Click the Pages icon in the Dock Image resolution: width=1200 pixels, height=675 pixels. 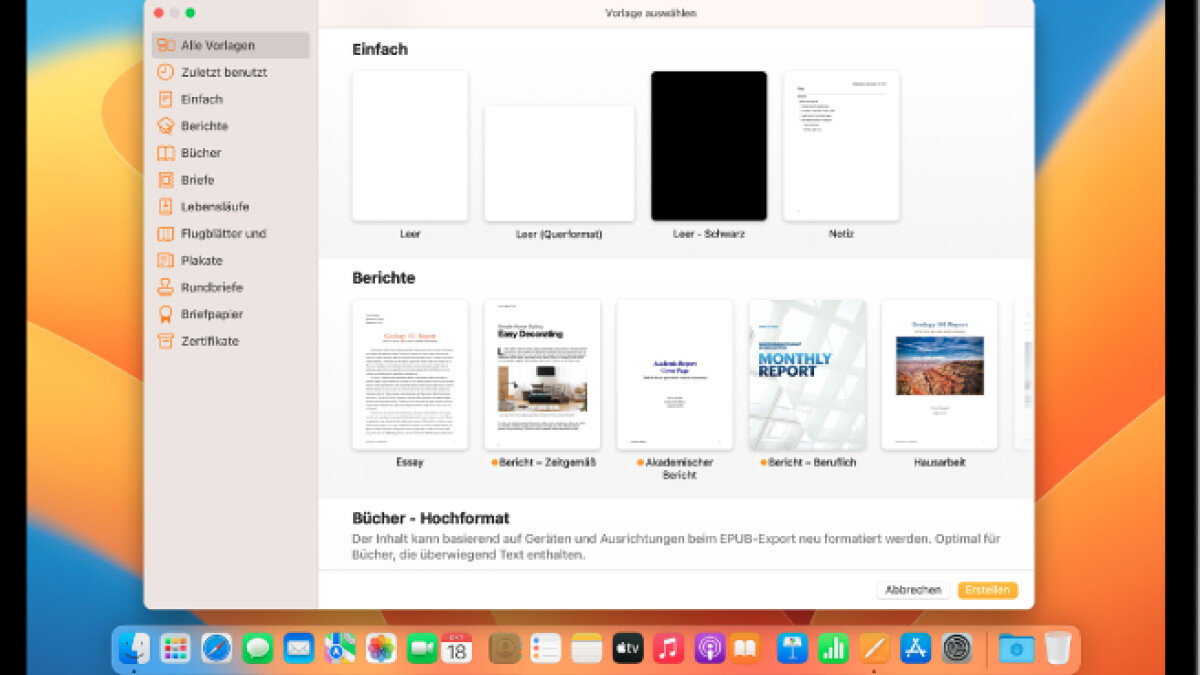click(875, 648)
